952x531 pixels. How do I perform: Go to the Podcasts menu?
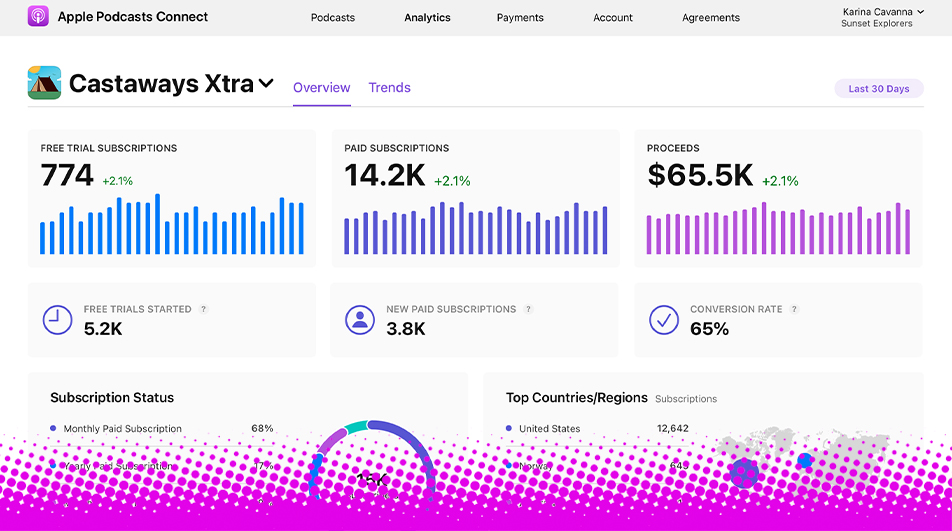[333, 18]
